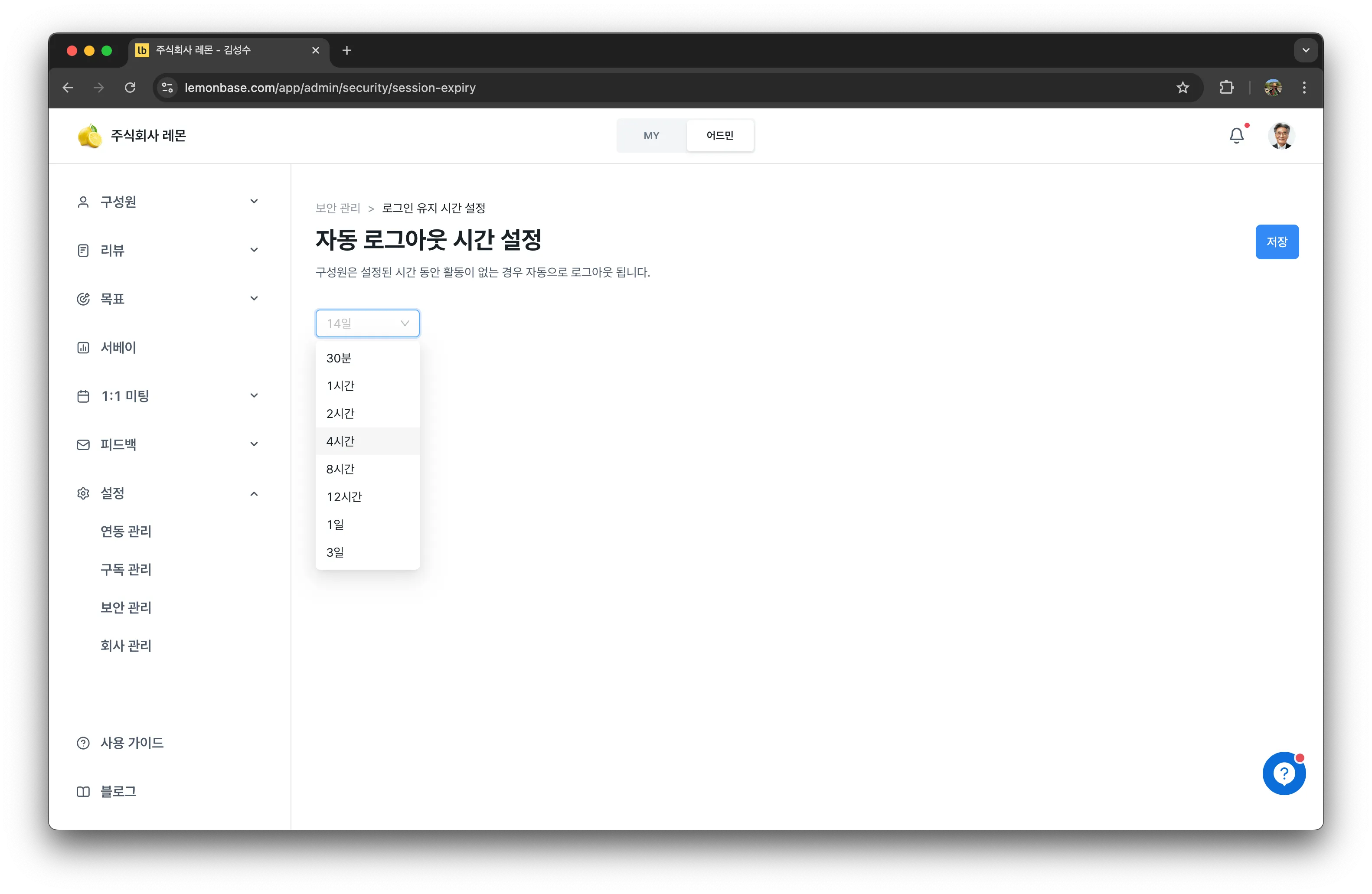
Task: Bookmark this page with the star icon
Action: 1183,88
